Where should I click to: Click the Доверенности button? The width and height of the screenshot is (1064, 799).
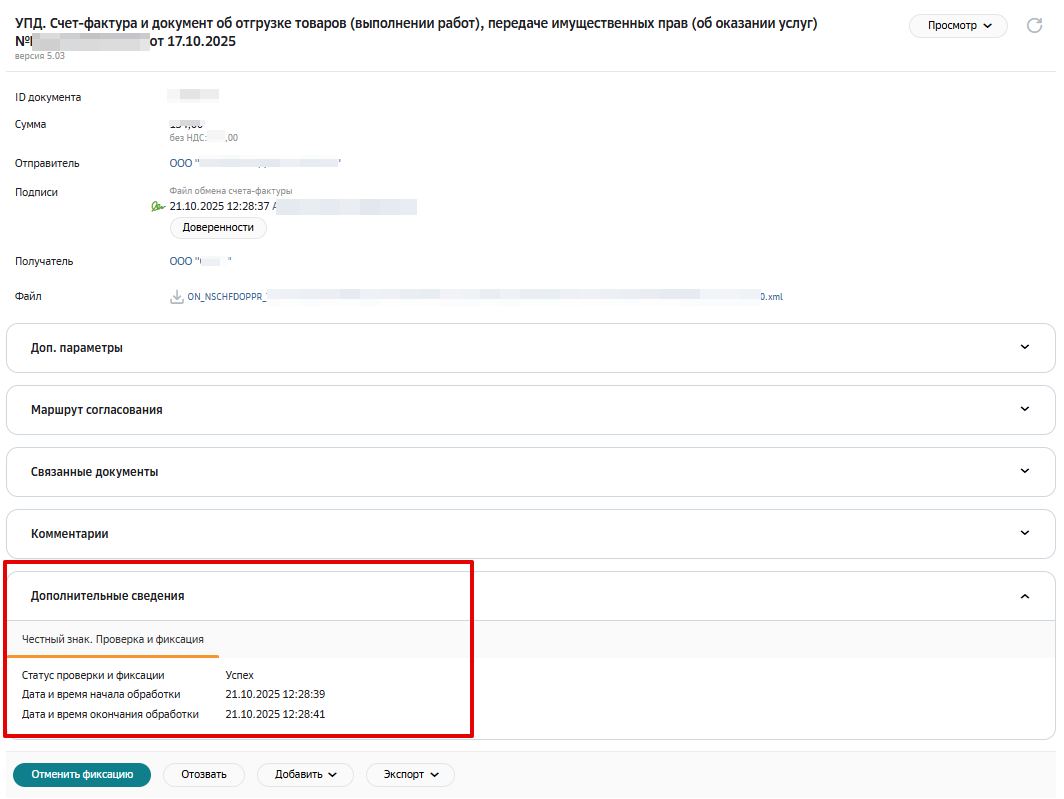tap(218, 227)
